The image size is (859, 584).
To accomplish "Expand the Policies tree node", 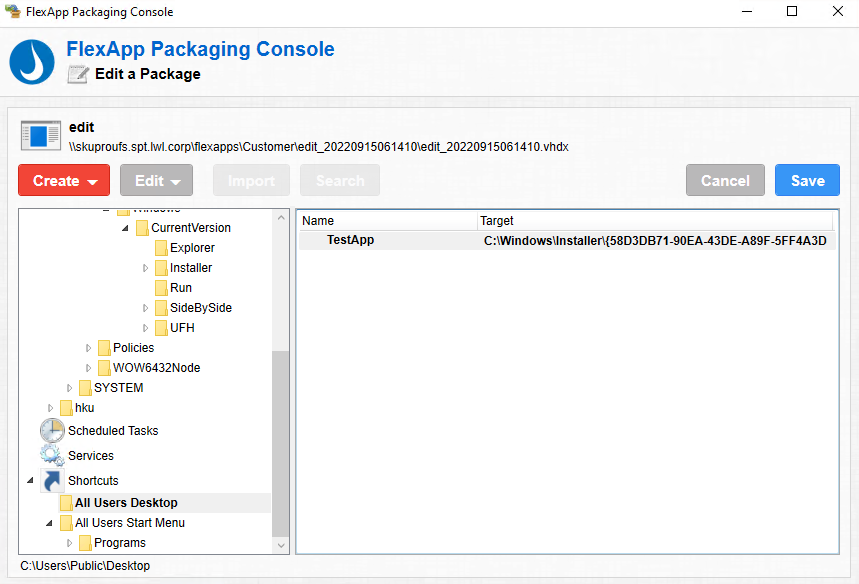I will coord(88,348).
